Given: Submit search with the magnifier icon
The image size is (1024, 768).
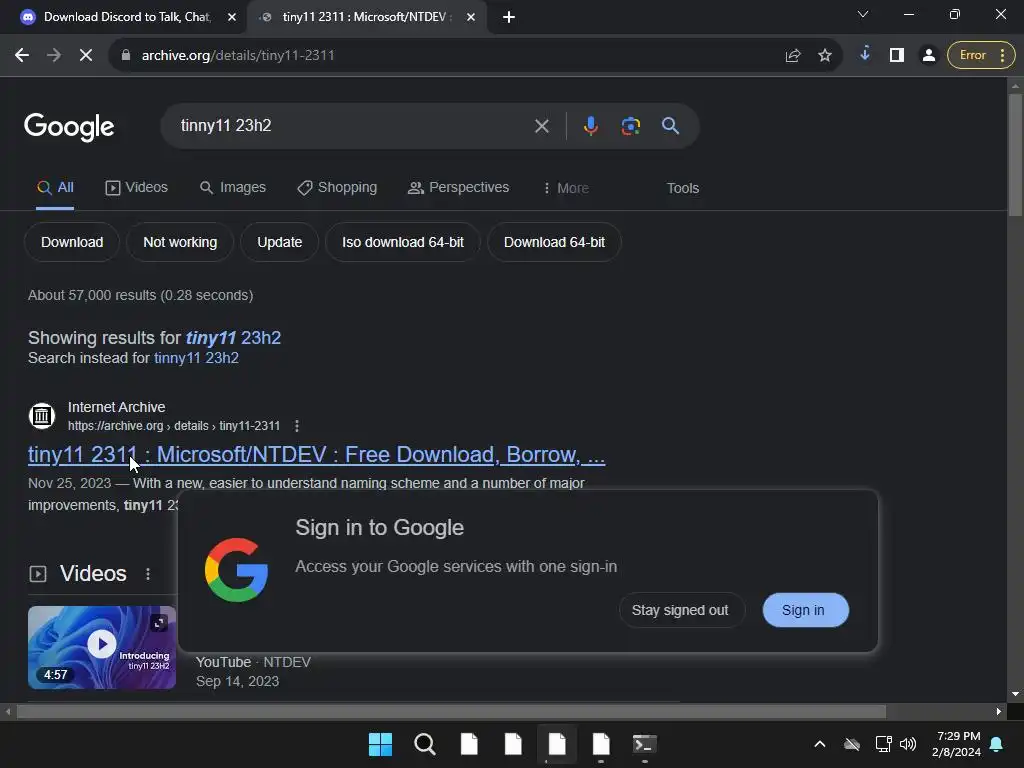Looking at the screenshot, I should pyautogui.click(x=670, y=125).
